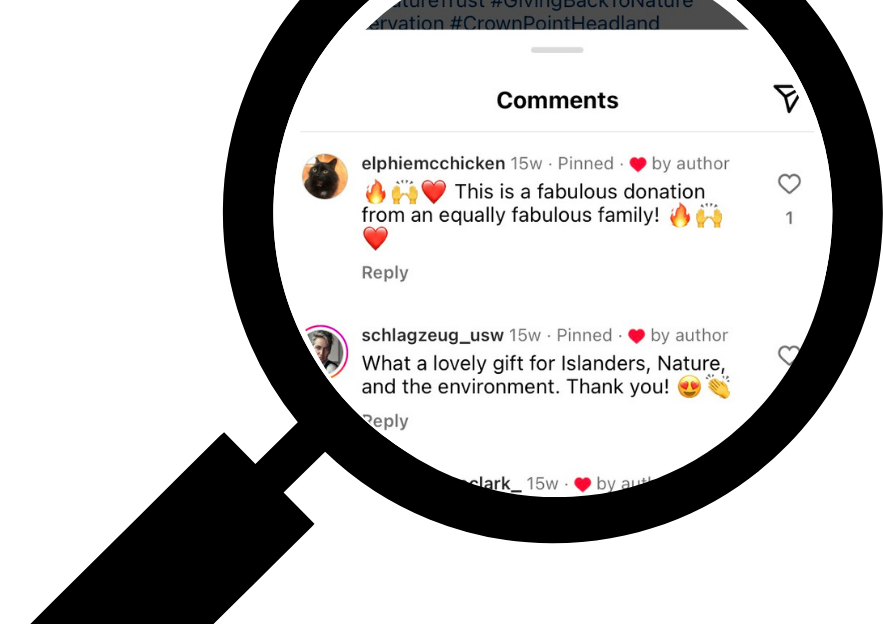Tap the partially visible clark_ username

(489, 485)
